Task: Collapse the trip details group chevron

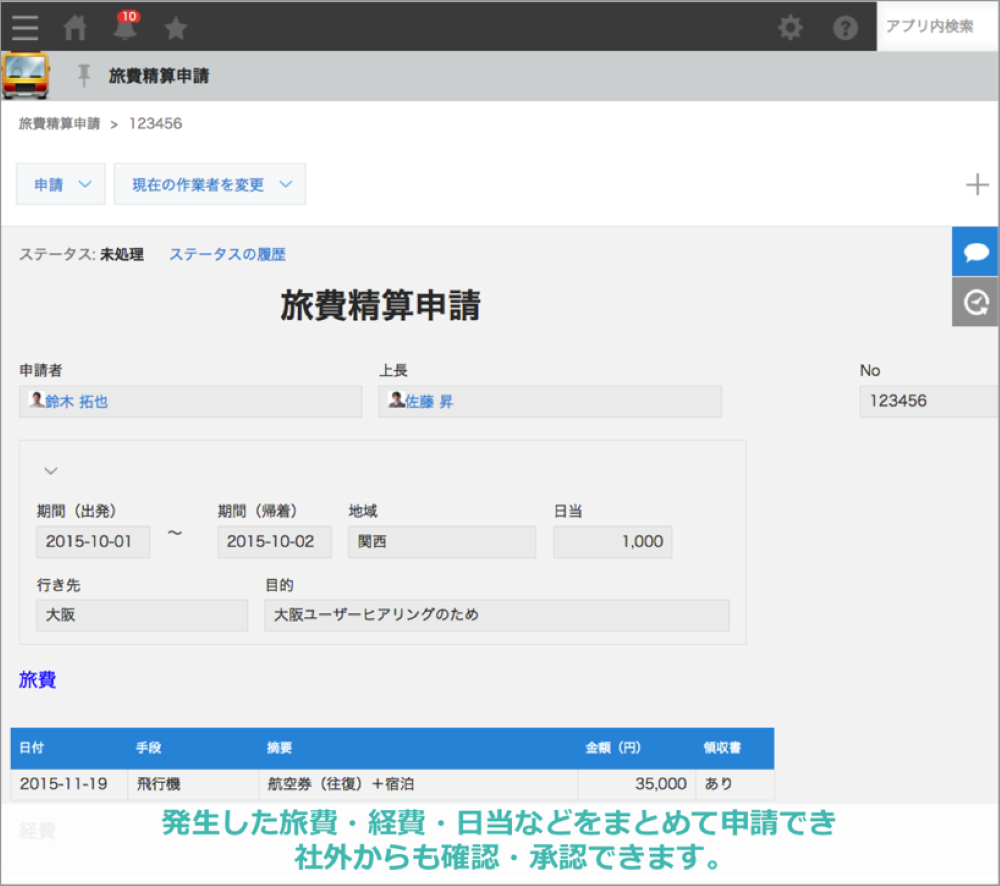Action: (x=51, y=470)
